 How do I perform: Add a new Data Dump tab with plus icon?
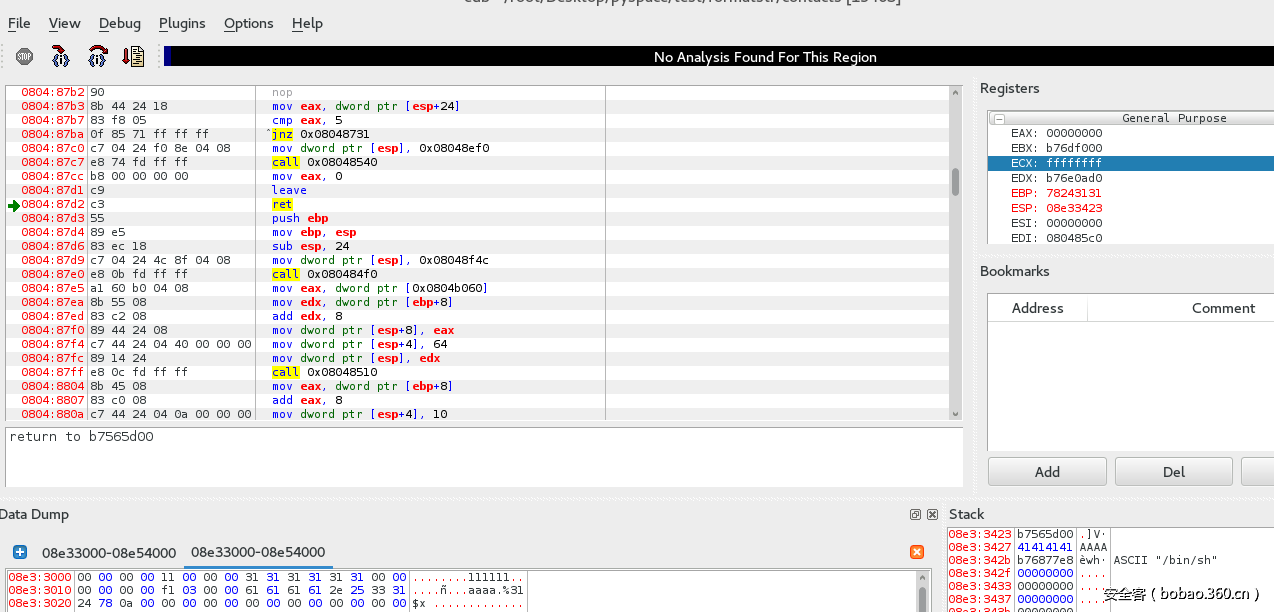point(20,552)
